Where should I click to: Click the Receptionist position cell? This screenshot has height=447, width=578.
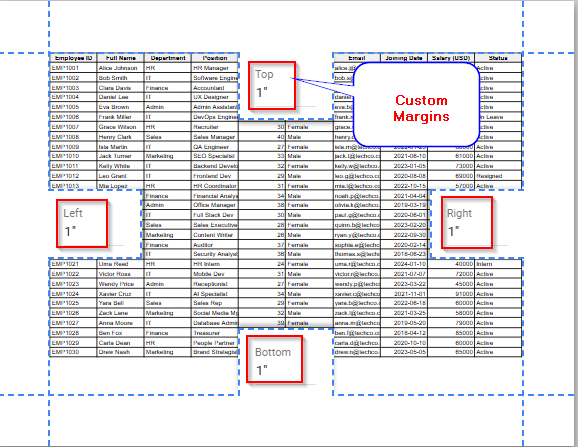[215, 284]
